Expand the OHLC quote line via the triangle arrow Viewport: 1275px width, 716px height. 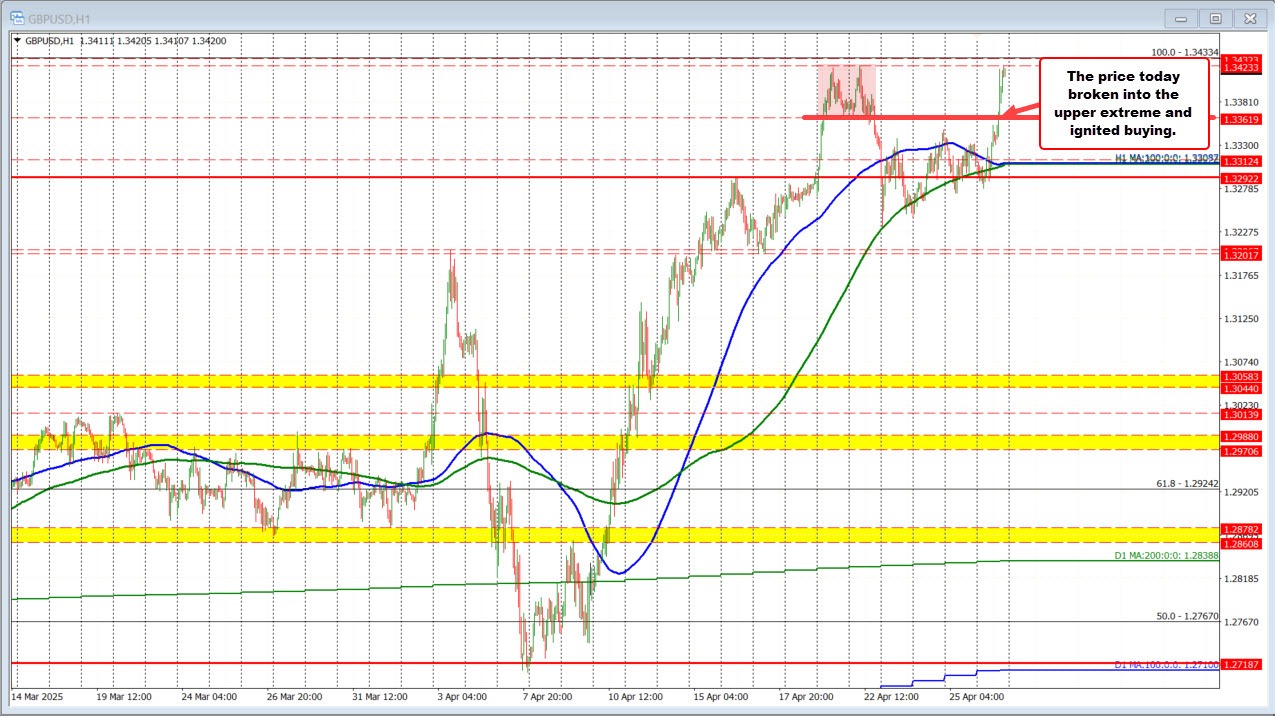pyautogui.click(x=18, y=41)
